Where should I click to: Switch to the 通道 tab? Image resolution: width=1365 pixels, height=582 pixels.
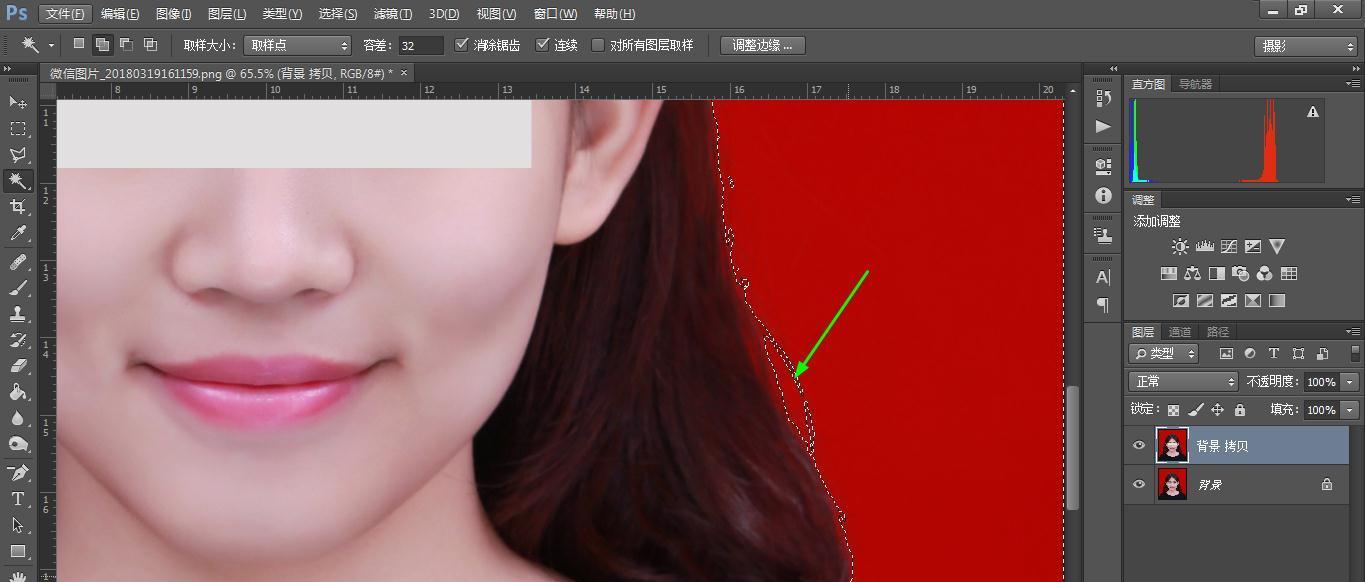[x=1180, y=332]
